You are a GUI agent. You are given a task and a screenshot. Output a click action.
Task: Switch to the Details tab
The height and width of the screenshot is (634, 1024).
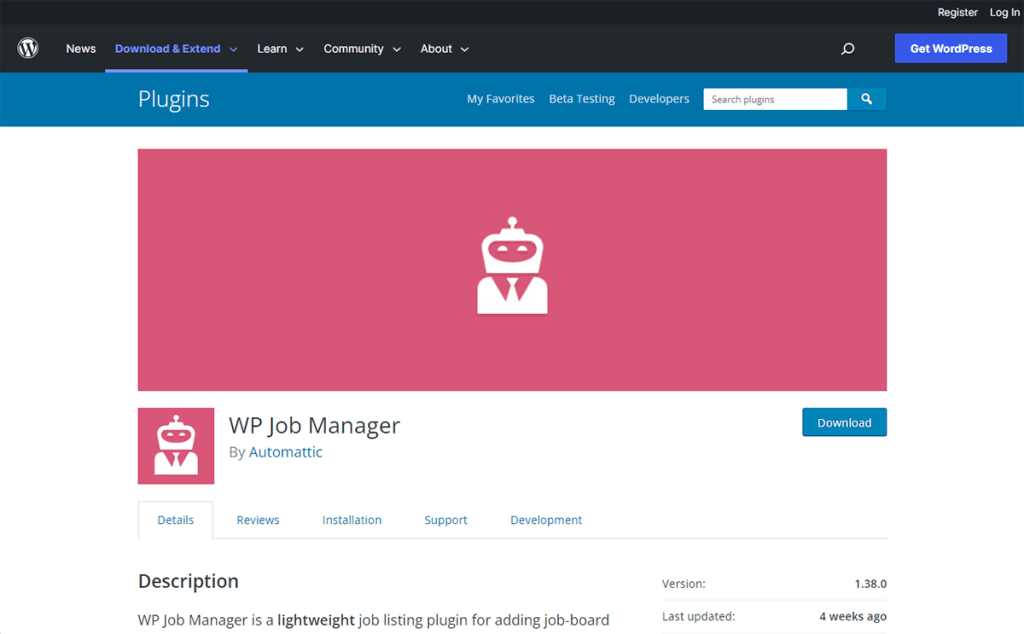(176, 520)
